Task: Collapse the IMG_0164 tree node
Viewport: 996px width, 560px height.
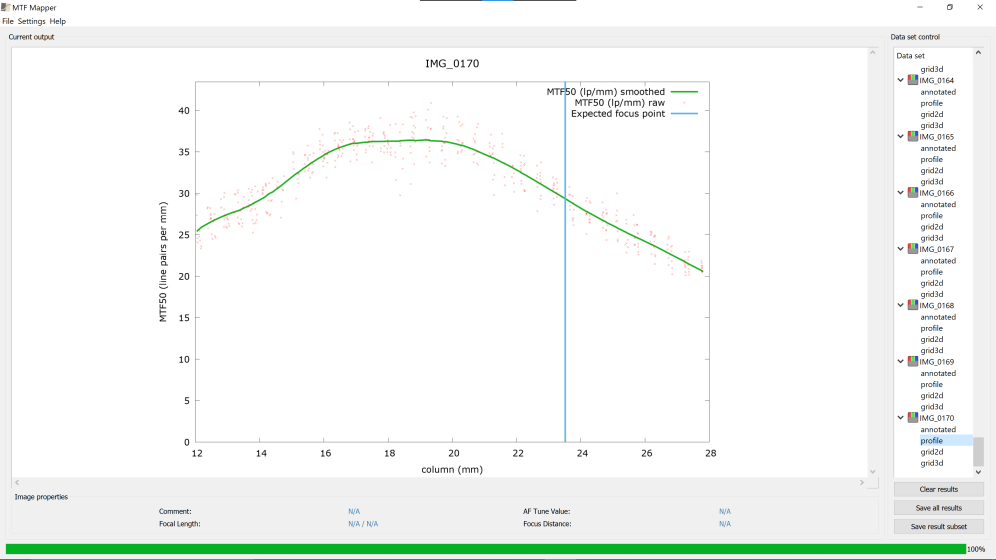Action: tap(901, 80)
